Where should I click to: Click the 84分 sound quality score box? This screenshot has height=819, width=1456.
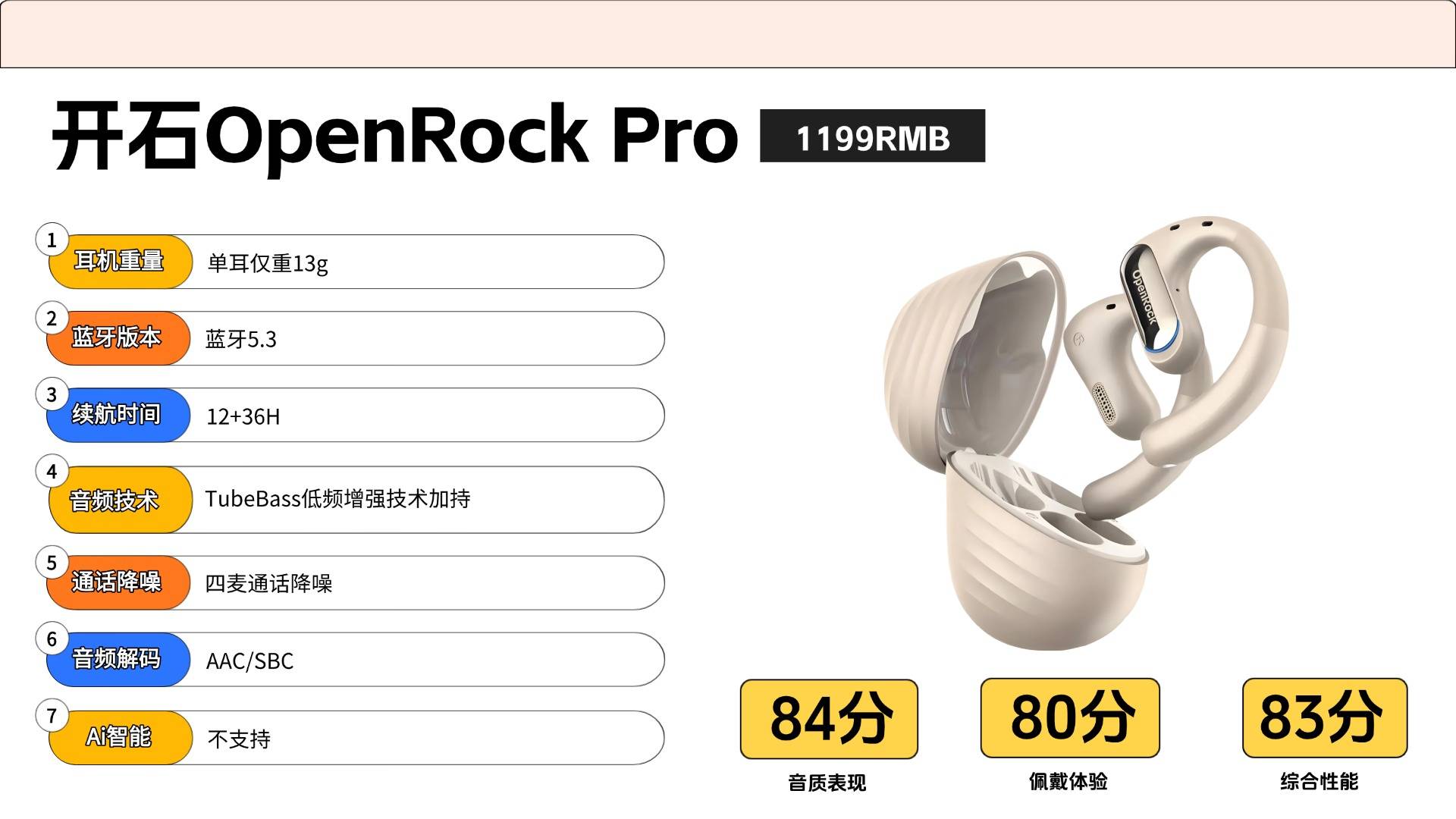click(829, 719)
